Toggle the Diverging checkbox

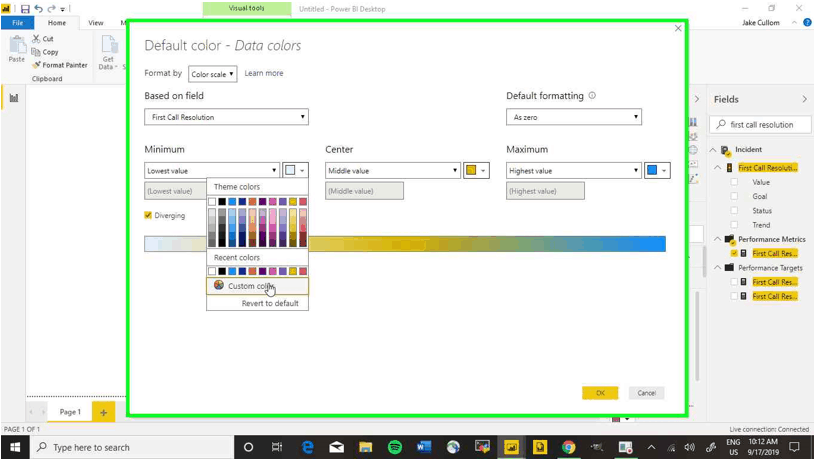tap(148, 215)
